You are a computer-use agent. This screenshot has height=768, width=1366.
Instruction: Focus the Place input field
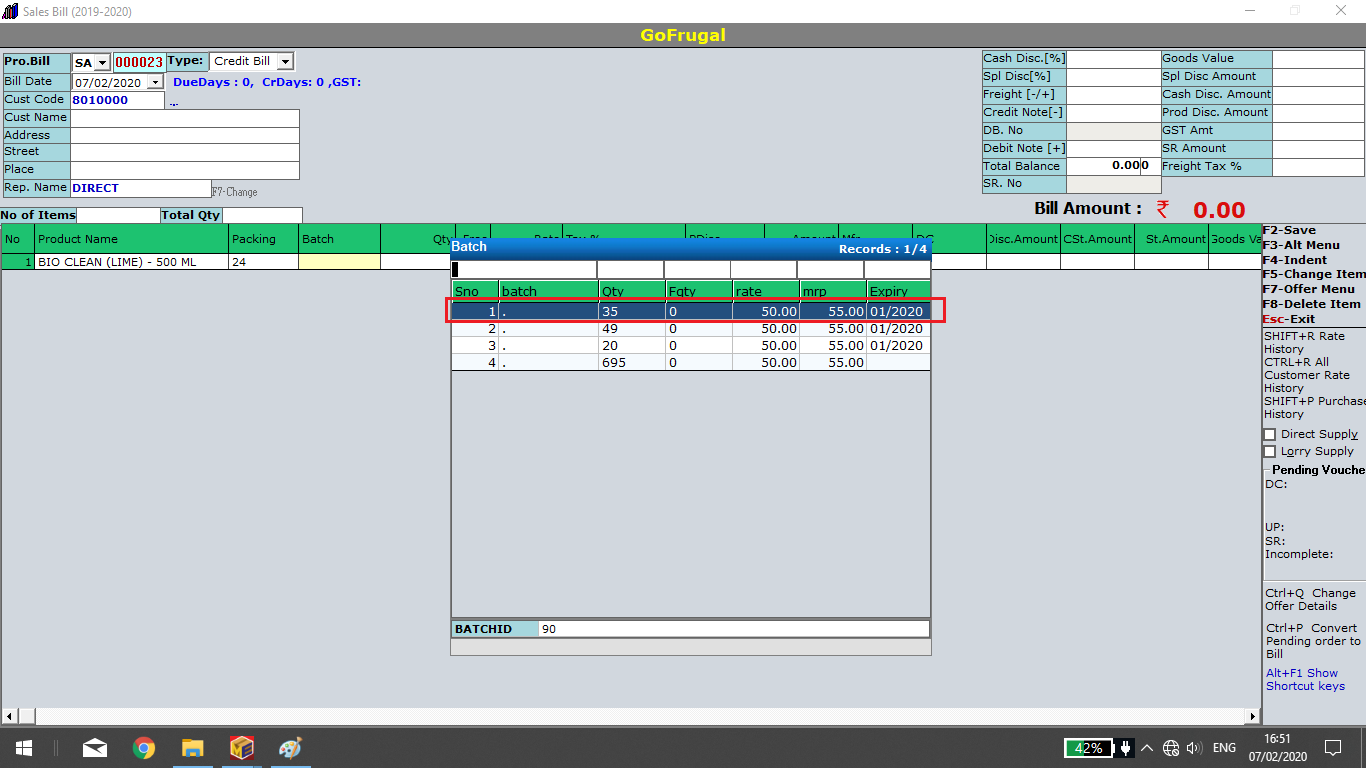[x=184, y=170]
